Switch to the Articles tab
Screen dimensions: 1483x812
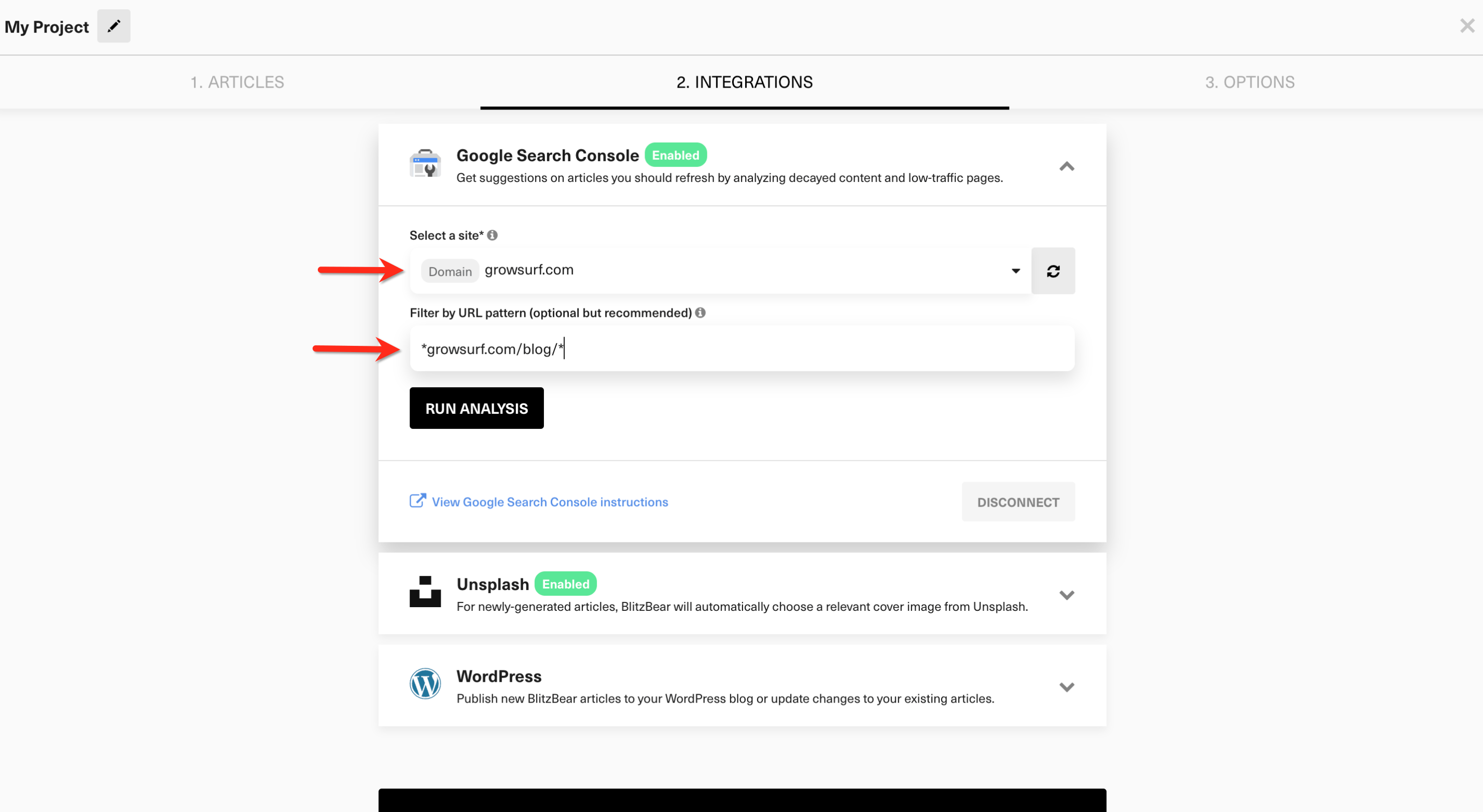click(237, 82)
